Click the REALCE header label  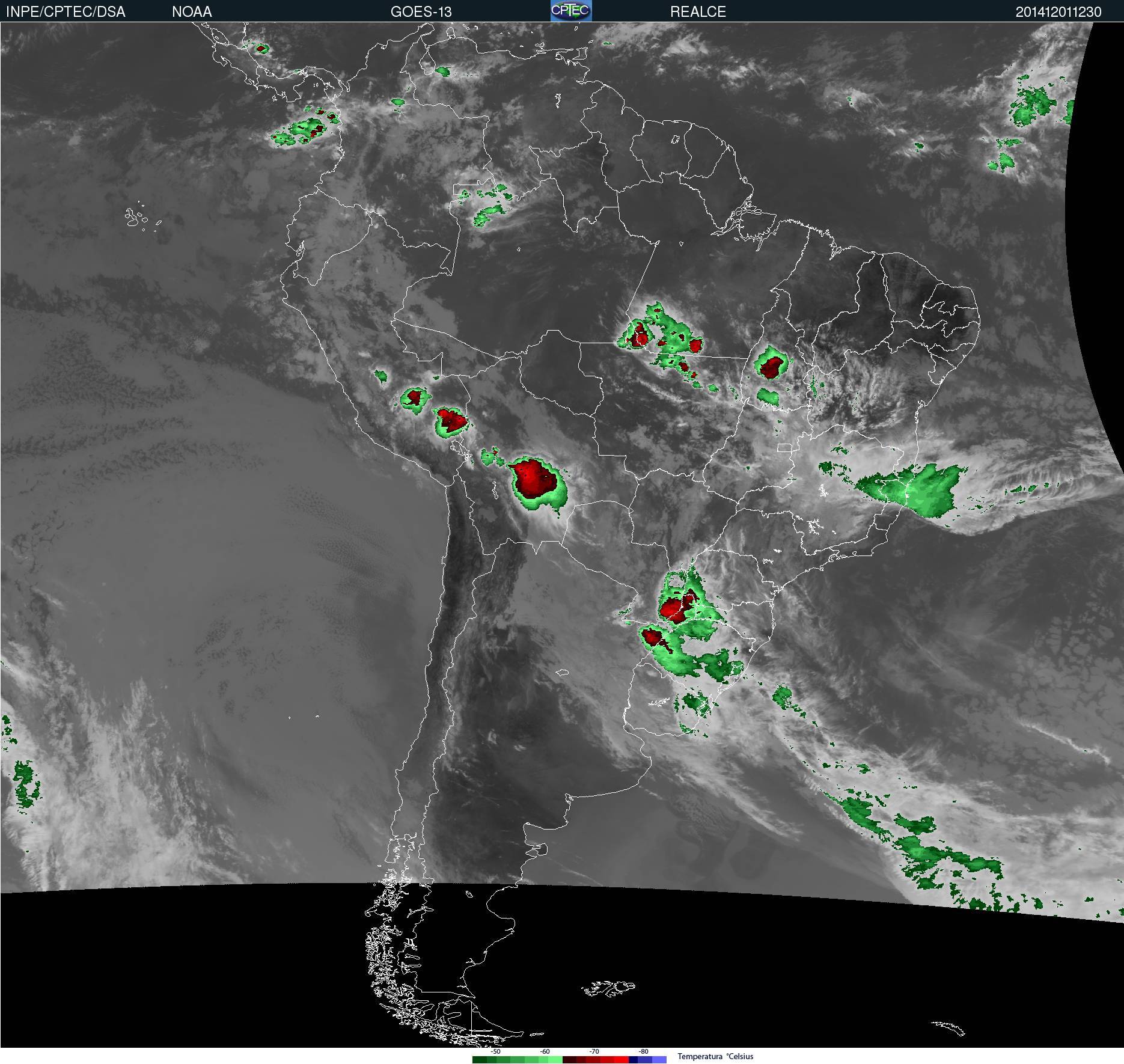pos(698,11)
